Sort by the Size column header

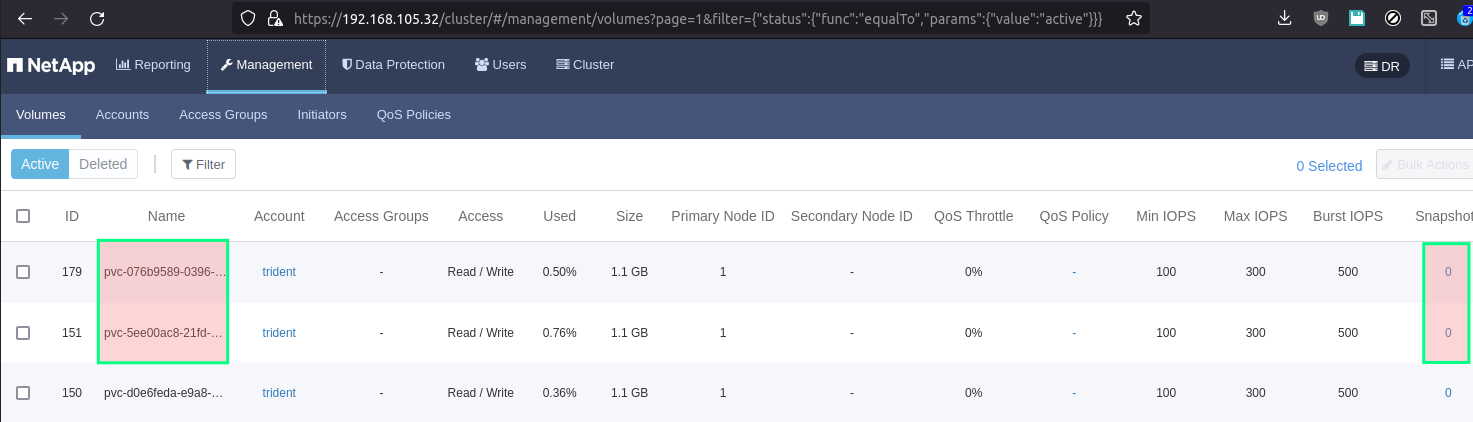coord(630,216)
